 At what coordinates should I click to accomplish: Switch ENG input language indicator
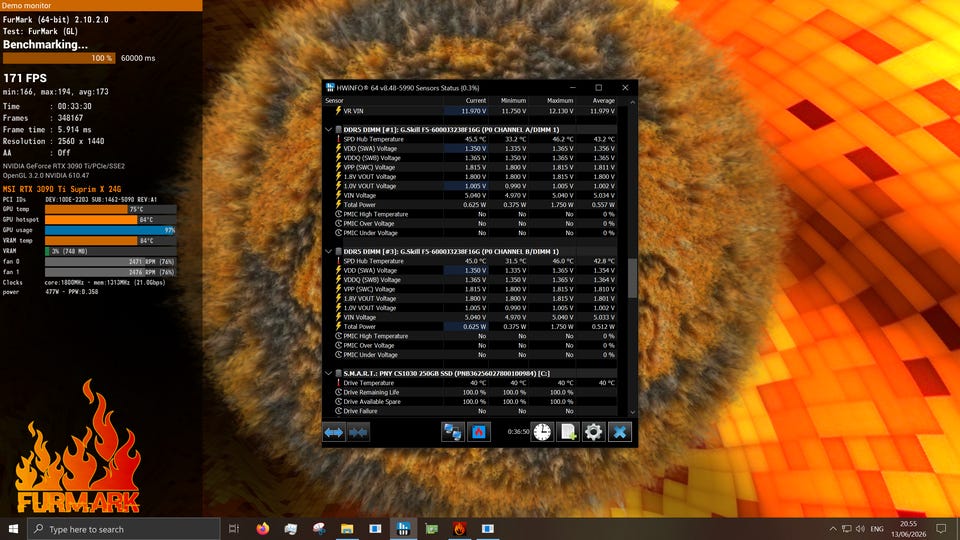click(x=877, y=529)
